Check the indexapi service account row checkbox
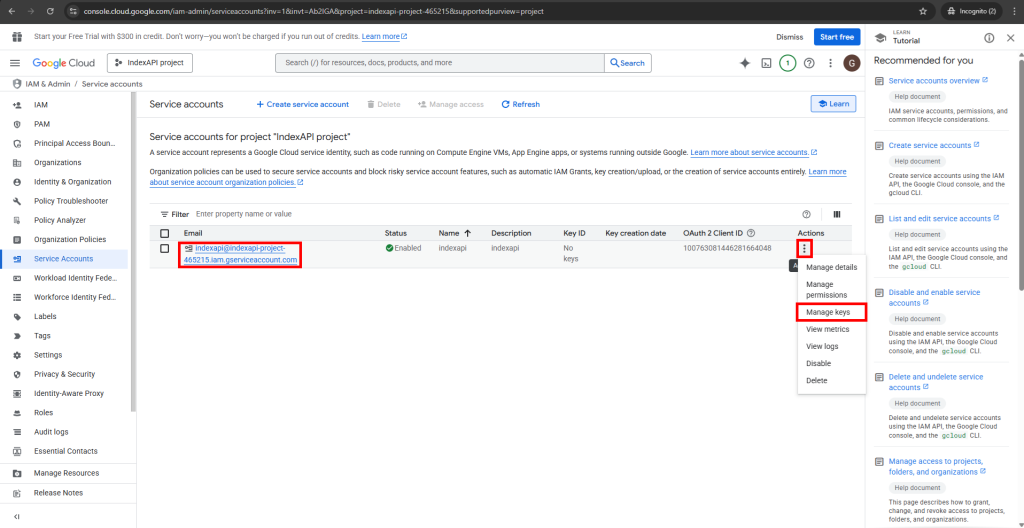The width and height of the screenshot is (1024, 528). click(x=165, y=248)
